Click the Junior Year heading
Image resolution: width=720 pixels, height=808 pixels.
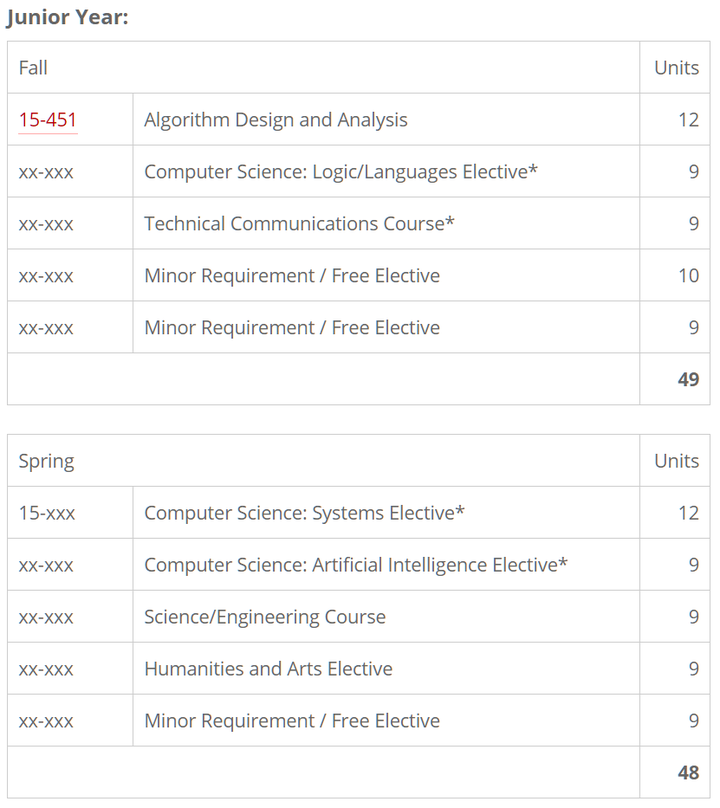(67, 18)
